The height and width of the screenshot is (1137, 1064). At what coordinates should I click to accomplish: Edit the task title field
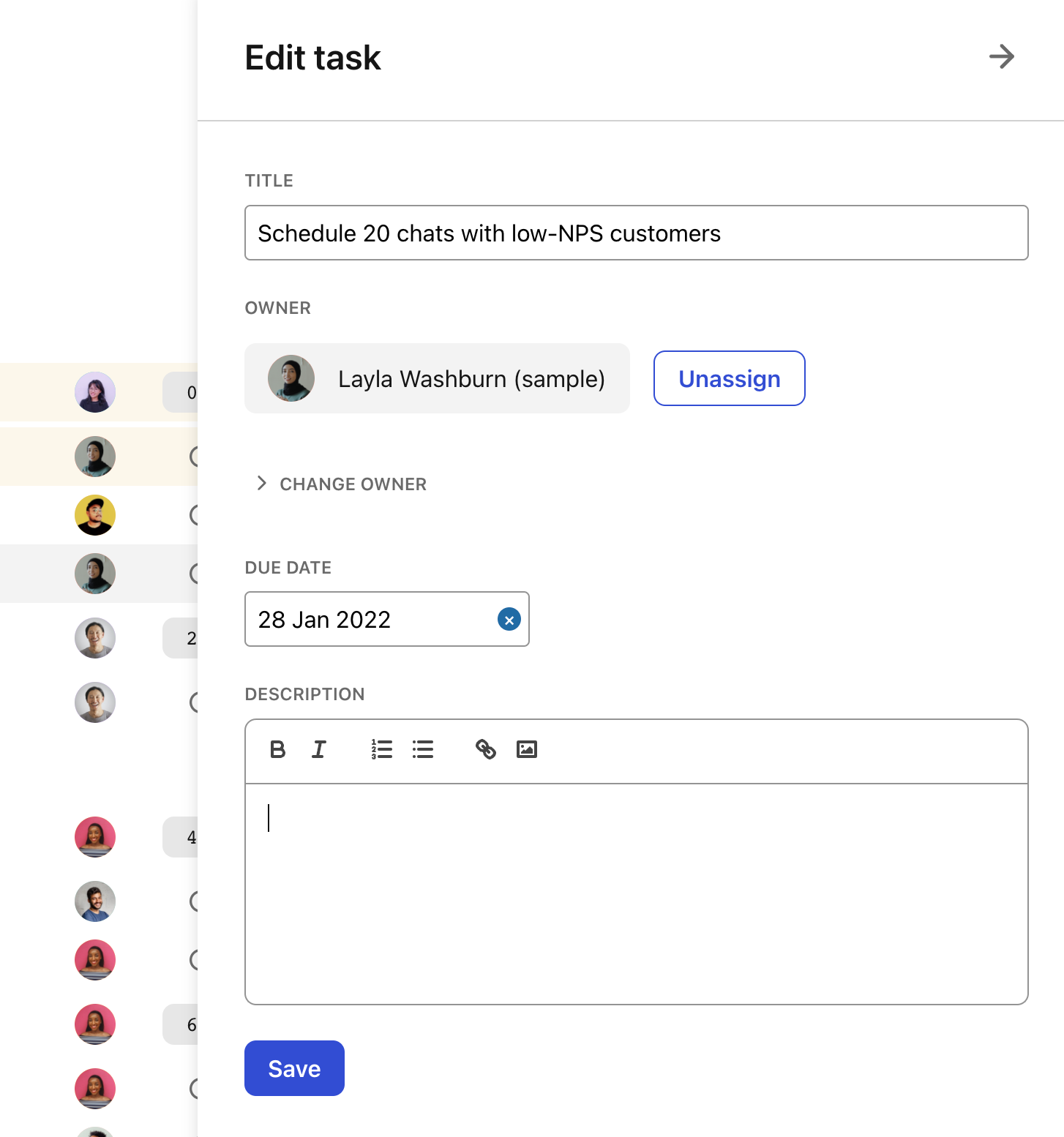(x=637, y=233)
